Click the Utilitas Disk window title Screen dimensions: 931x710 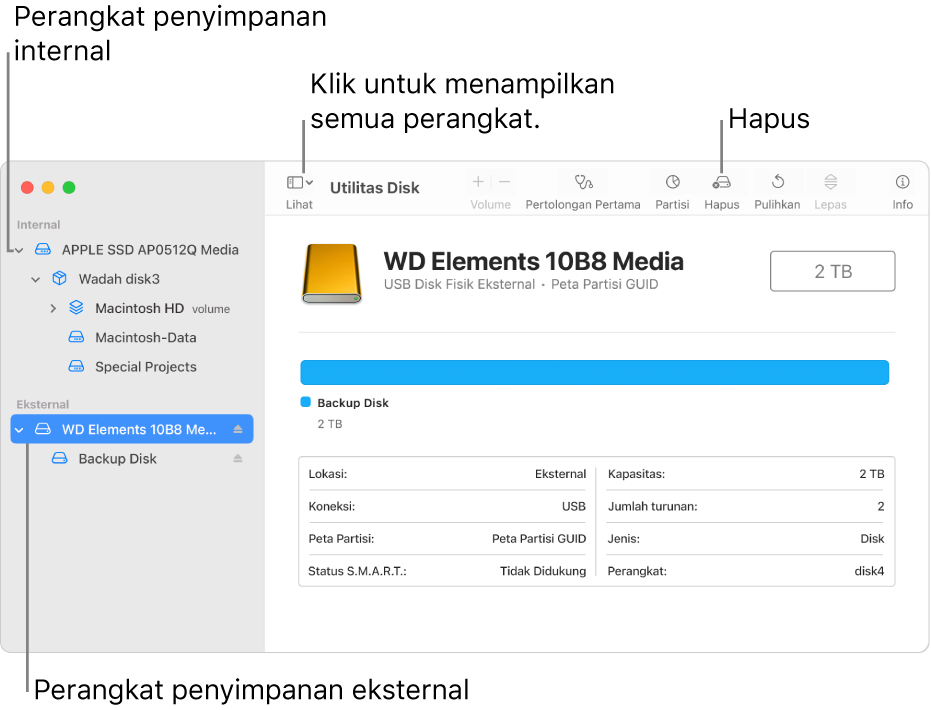[375, 188]
